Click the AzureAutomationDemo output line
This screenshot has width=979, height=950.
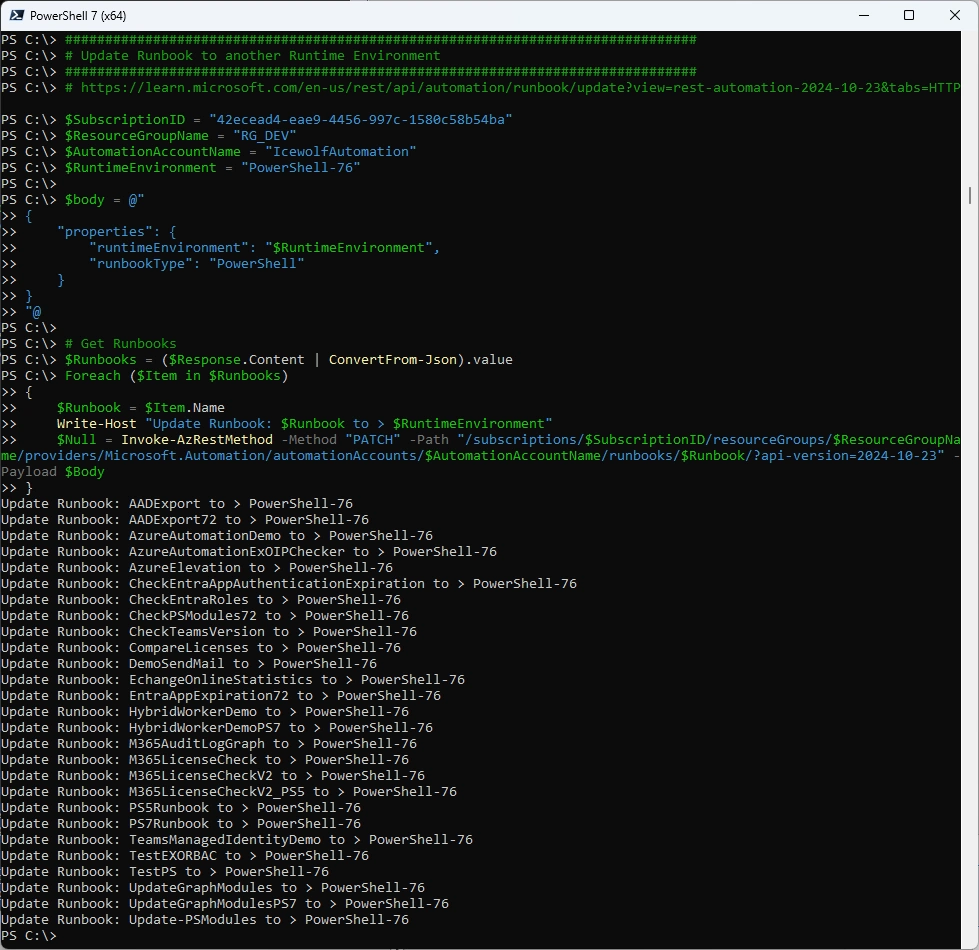(x=217, y=536)
